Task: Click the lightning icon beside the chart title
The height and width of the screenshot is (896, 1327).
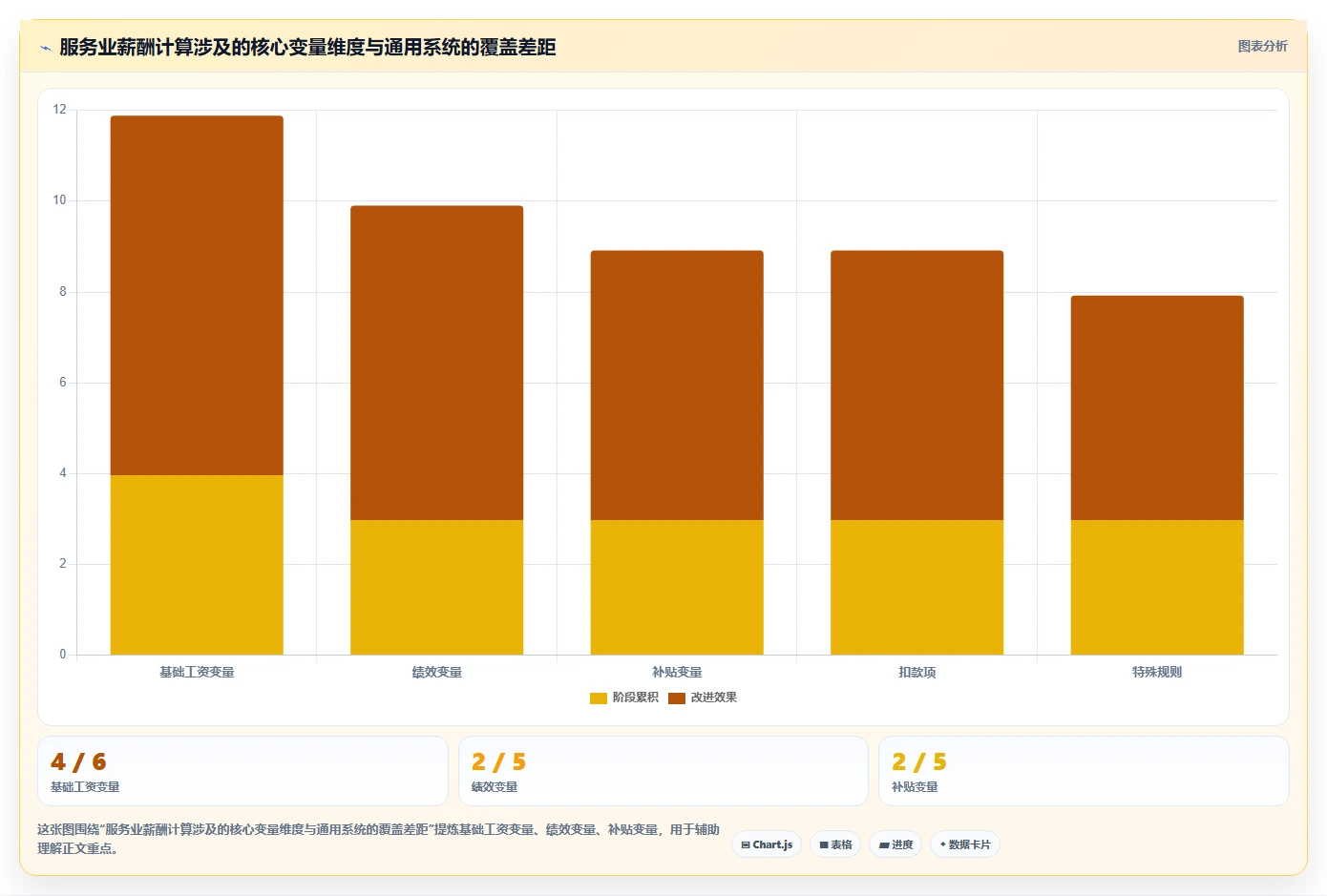Action: [45, 48]
